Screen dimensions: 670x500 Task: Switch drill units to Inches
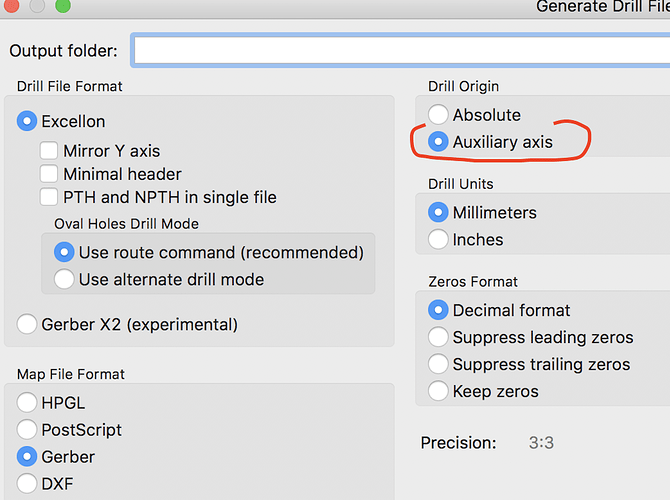438,240
